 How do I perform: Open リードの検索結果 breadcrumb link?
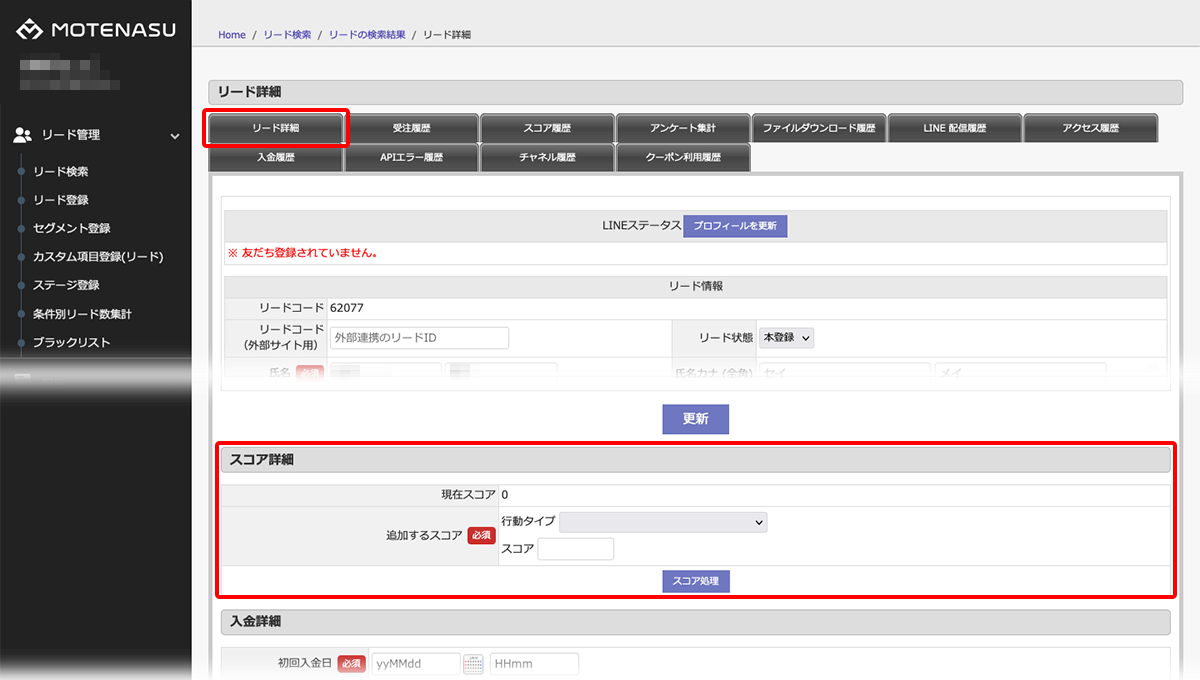[367, 35]
